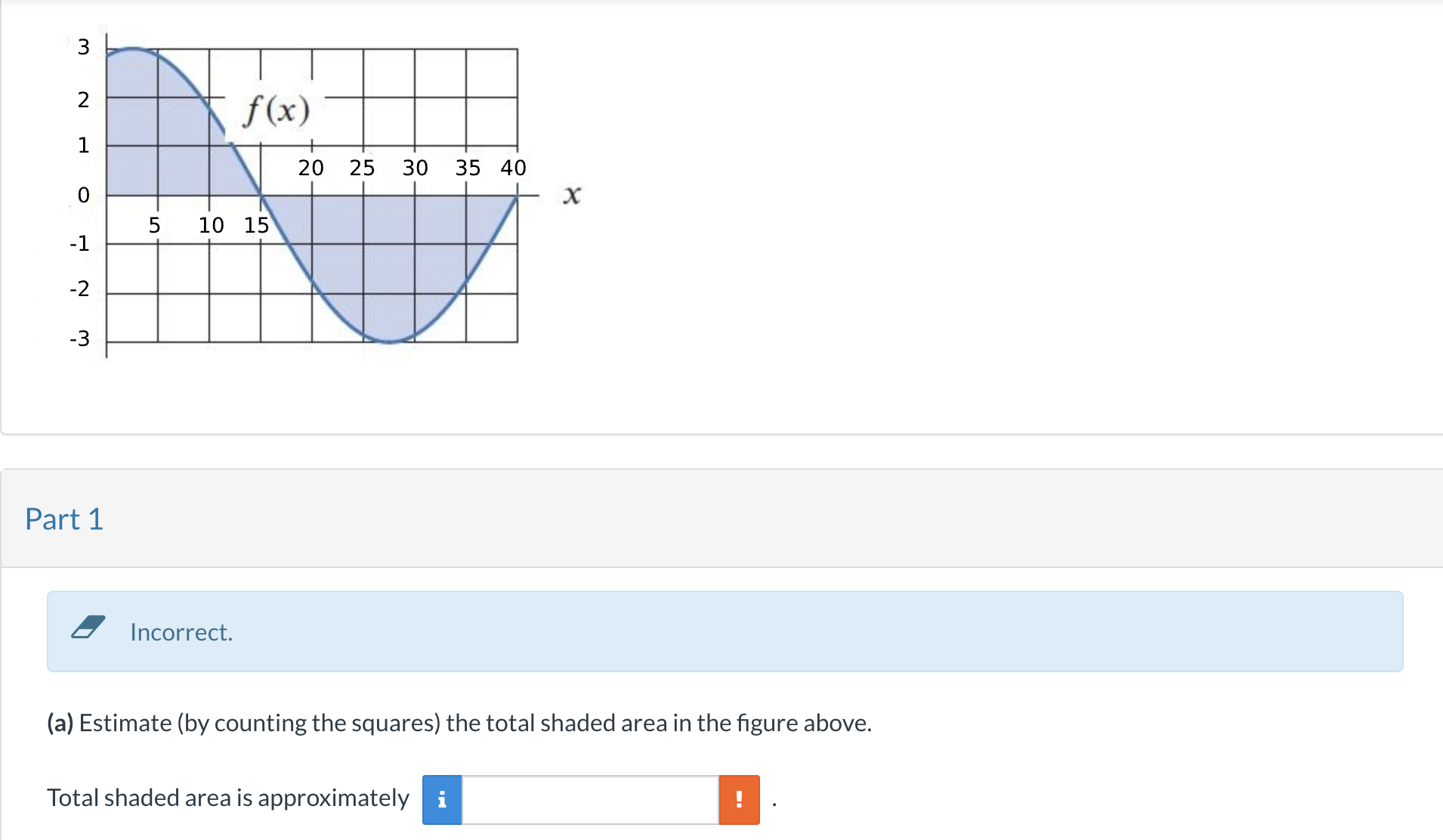Click the f(x) label on the graph
The width and height of the screenshot is (1443, 840).
click(x=276, y=110)
